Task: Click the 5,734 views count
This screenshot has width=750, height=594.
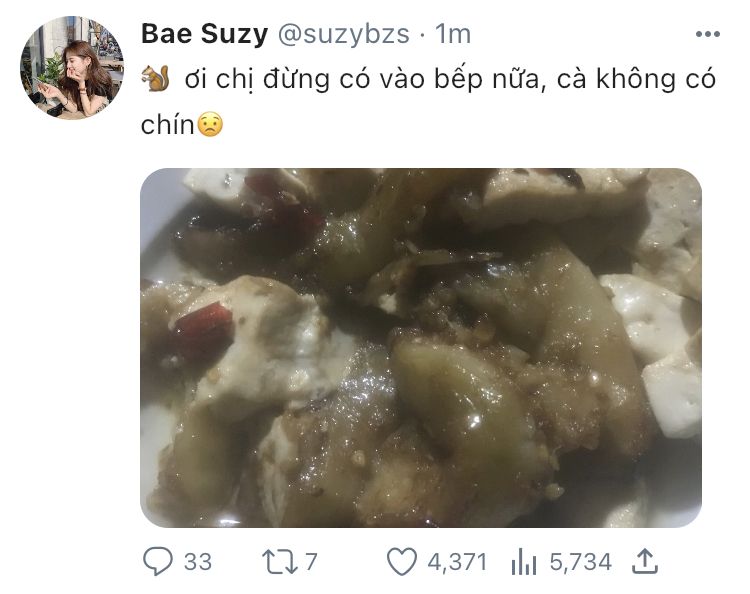Action: point(581,561)
